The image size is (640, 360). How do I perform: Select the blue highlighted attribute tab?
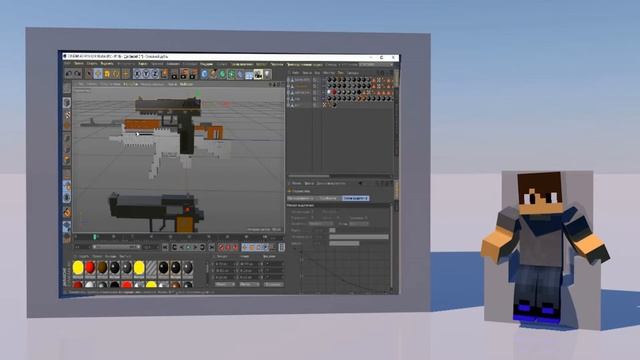coord(356,198)
